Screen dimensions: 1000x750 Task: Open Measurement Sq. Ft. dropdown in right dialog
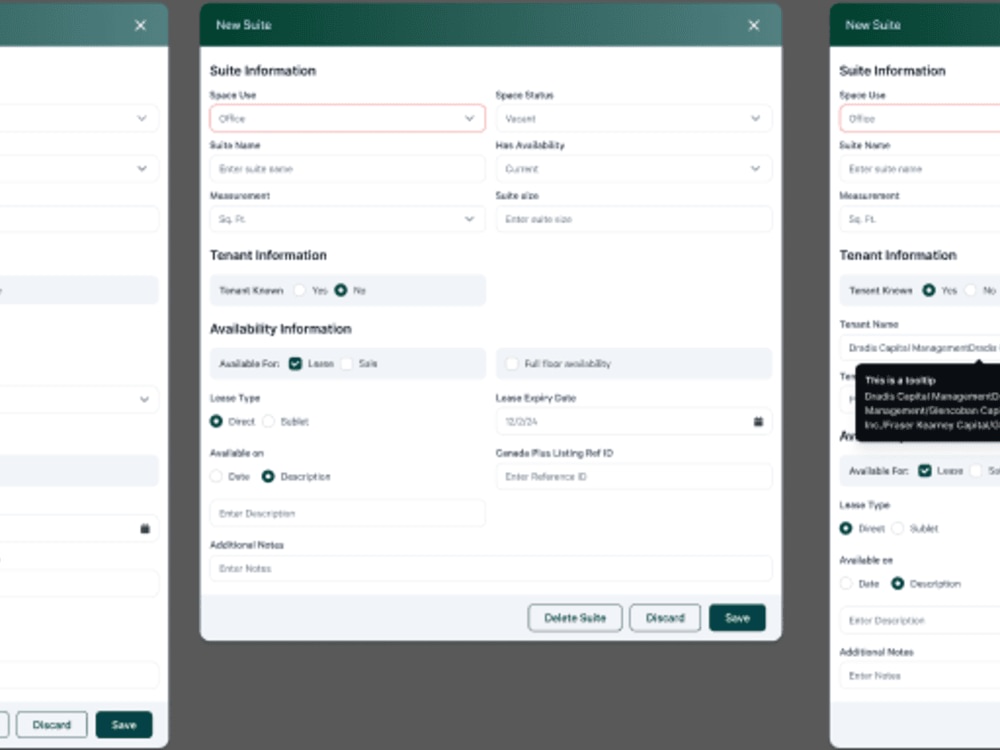(920, 219)
